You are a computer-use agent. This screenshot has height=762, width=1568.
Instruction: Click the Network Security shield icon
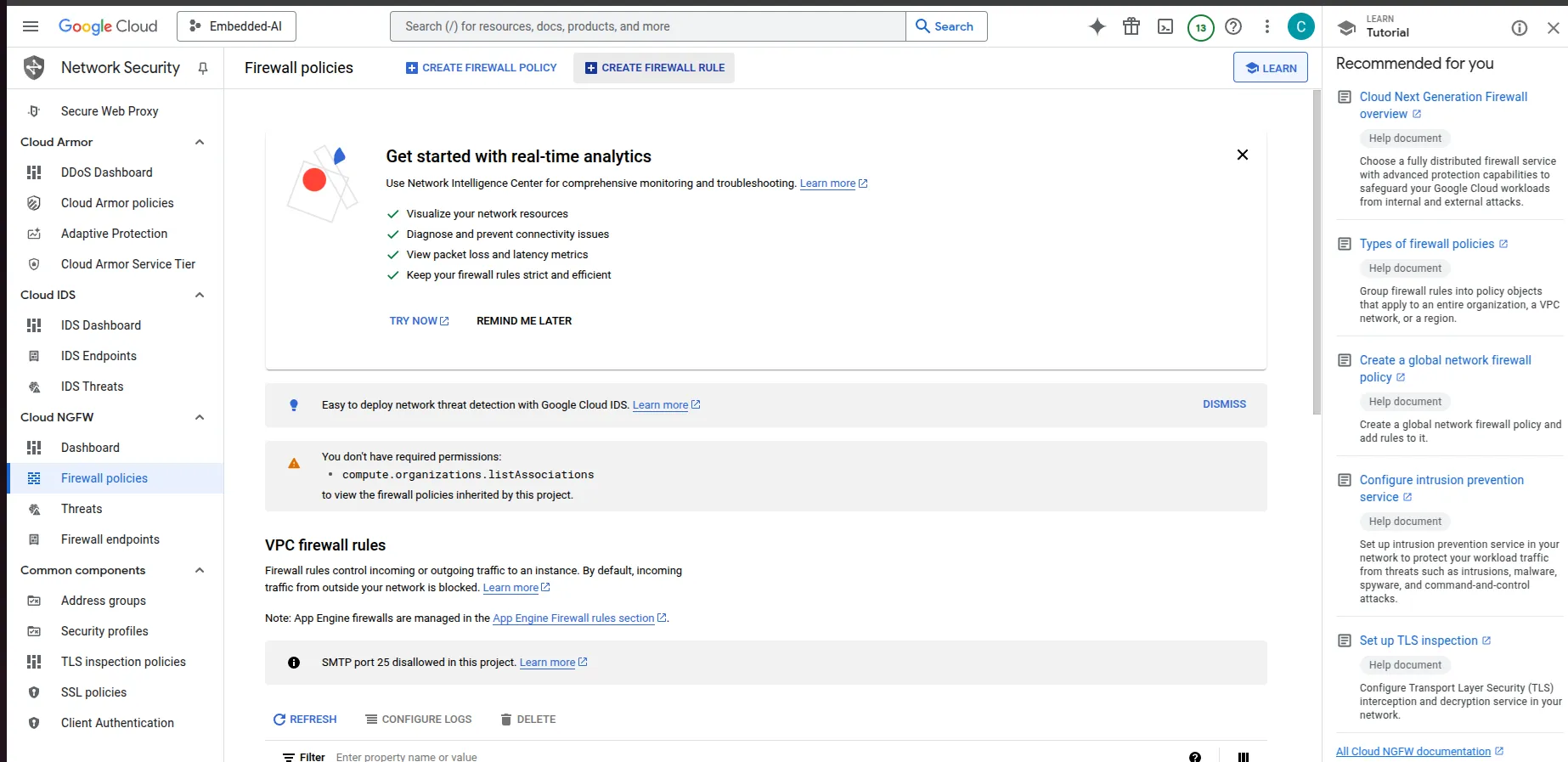[34, 67]
